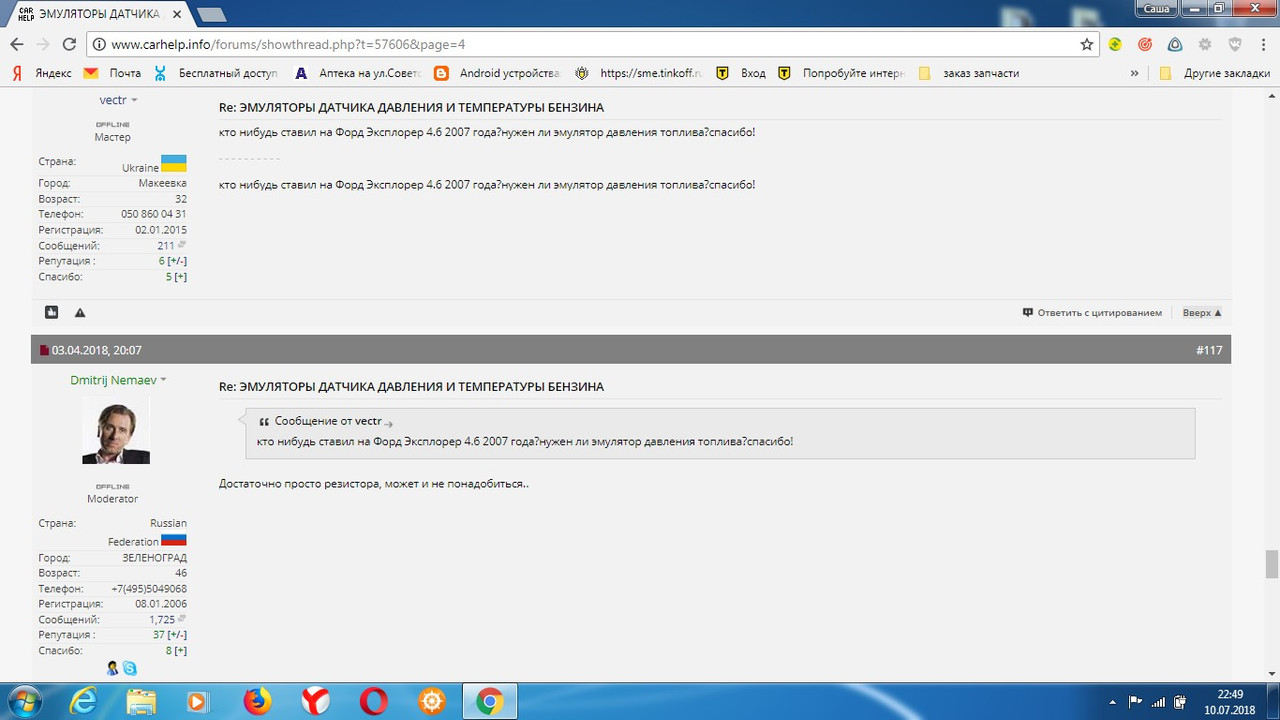Show hidden bookmarks via the double chevron

tap(1134, 73)
